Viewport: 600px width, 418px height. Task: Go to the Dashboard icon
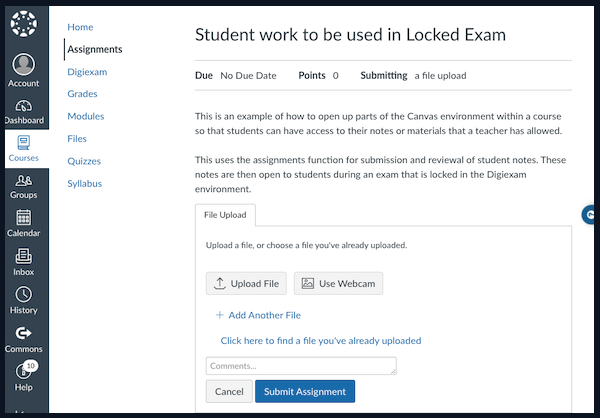24,106
